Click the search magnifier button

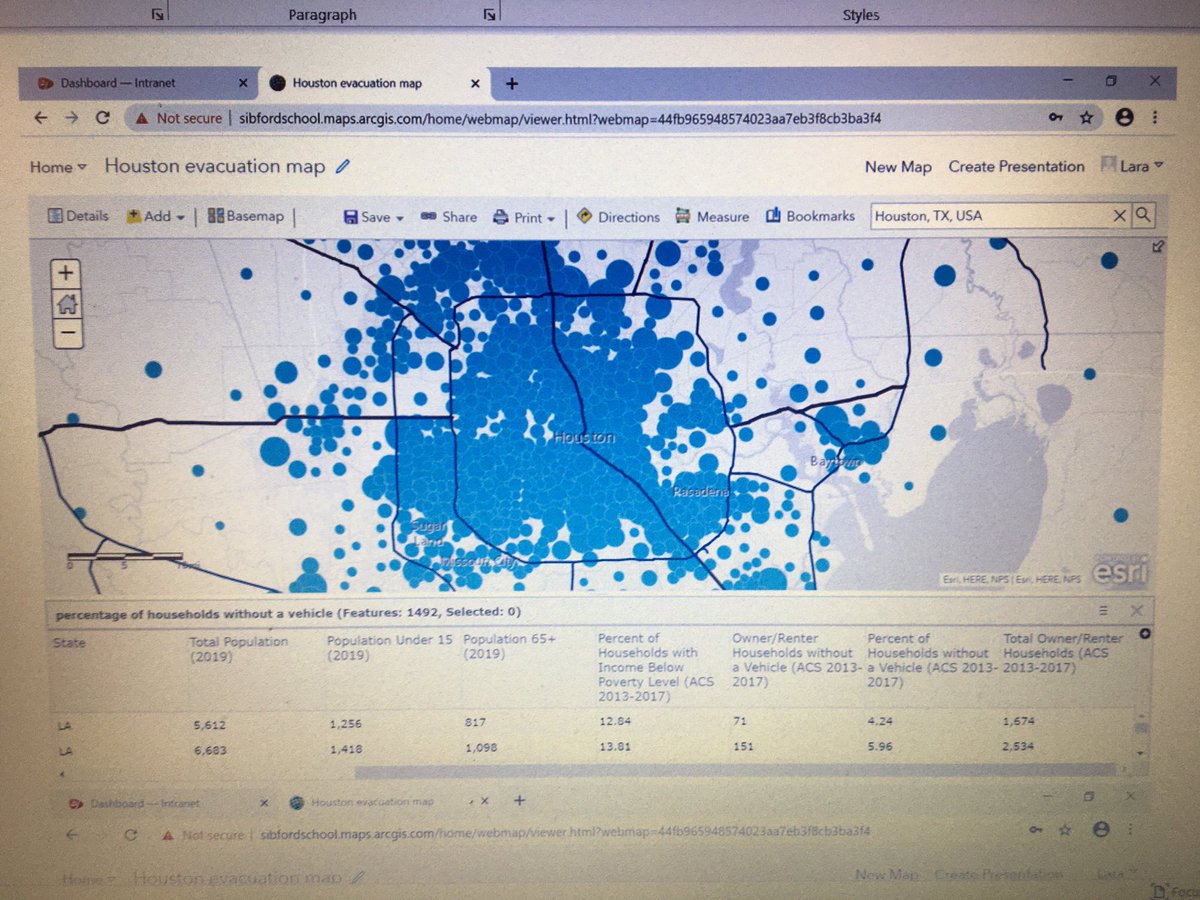pos(1143,215)
